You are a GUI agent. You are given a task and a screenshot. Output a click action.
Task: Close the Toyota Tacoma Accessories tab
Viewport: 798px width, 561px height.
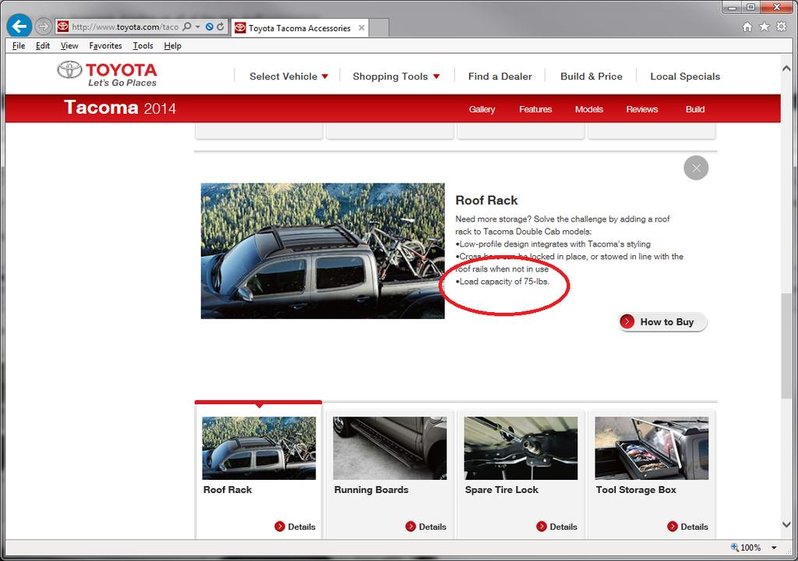(x=361, y=28)
